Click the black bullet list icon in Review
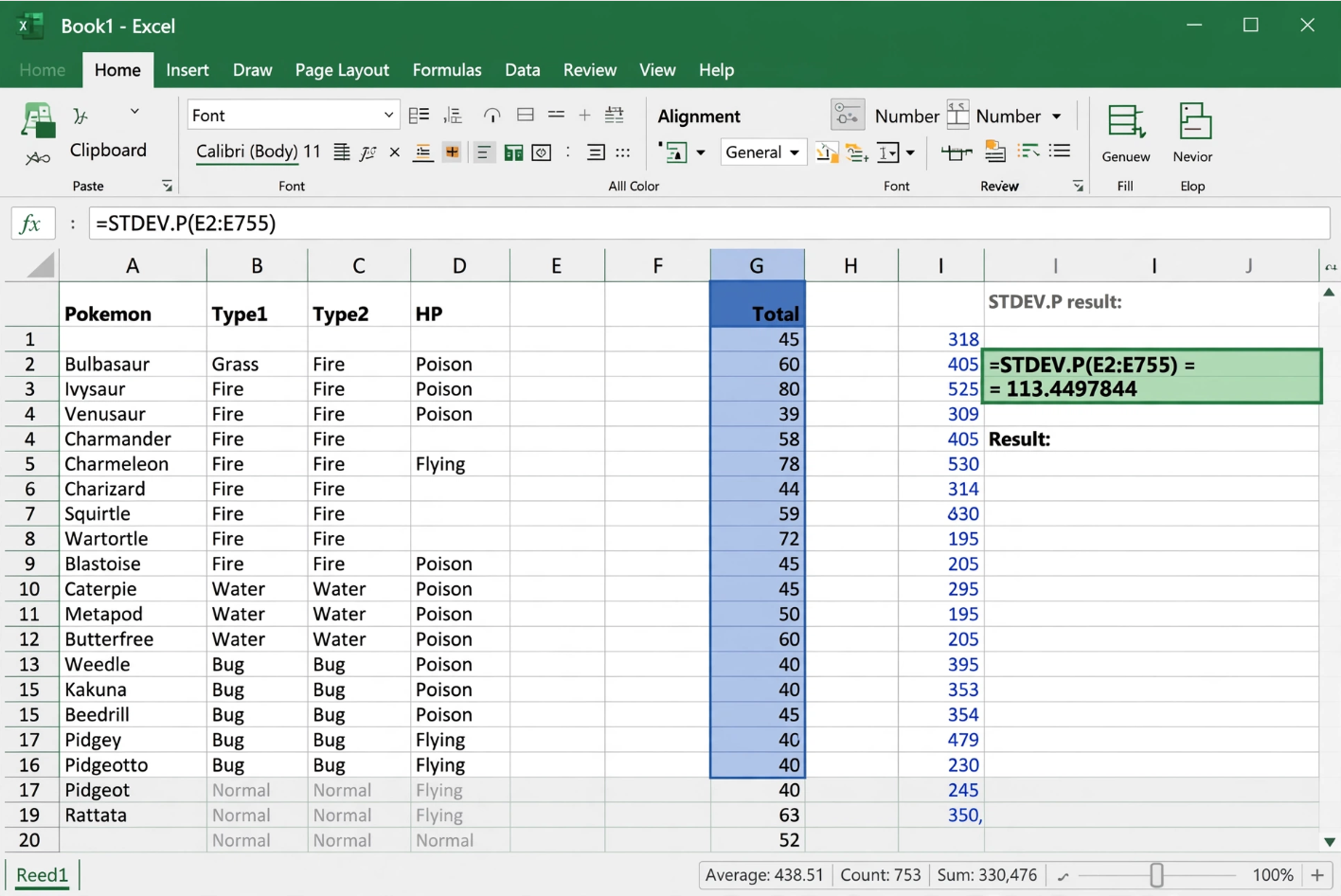Image resolution: width=1341 pixels, height=896 pixels. [1060, 152]
